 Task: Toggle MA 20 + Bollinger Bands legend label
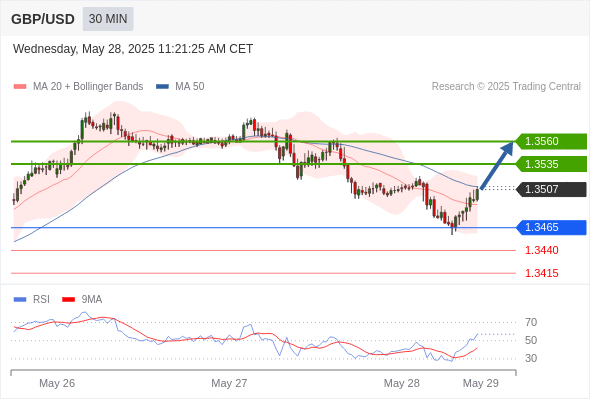[88, 87]
